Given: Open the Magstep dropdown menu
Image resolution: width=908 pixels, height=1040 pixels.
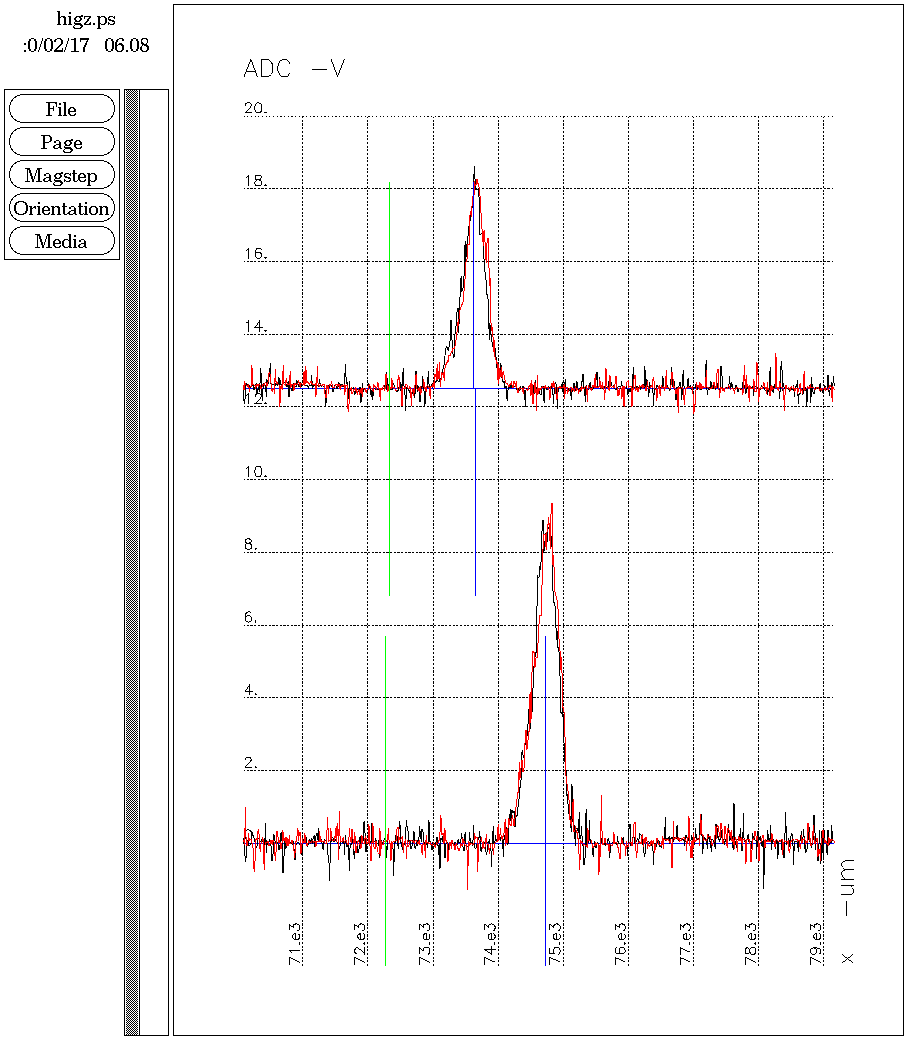Looking at the screenshot, I should pyautogui.click(x=61, y=176).
